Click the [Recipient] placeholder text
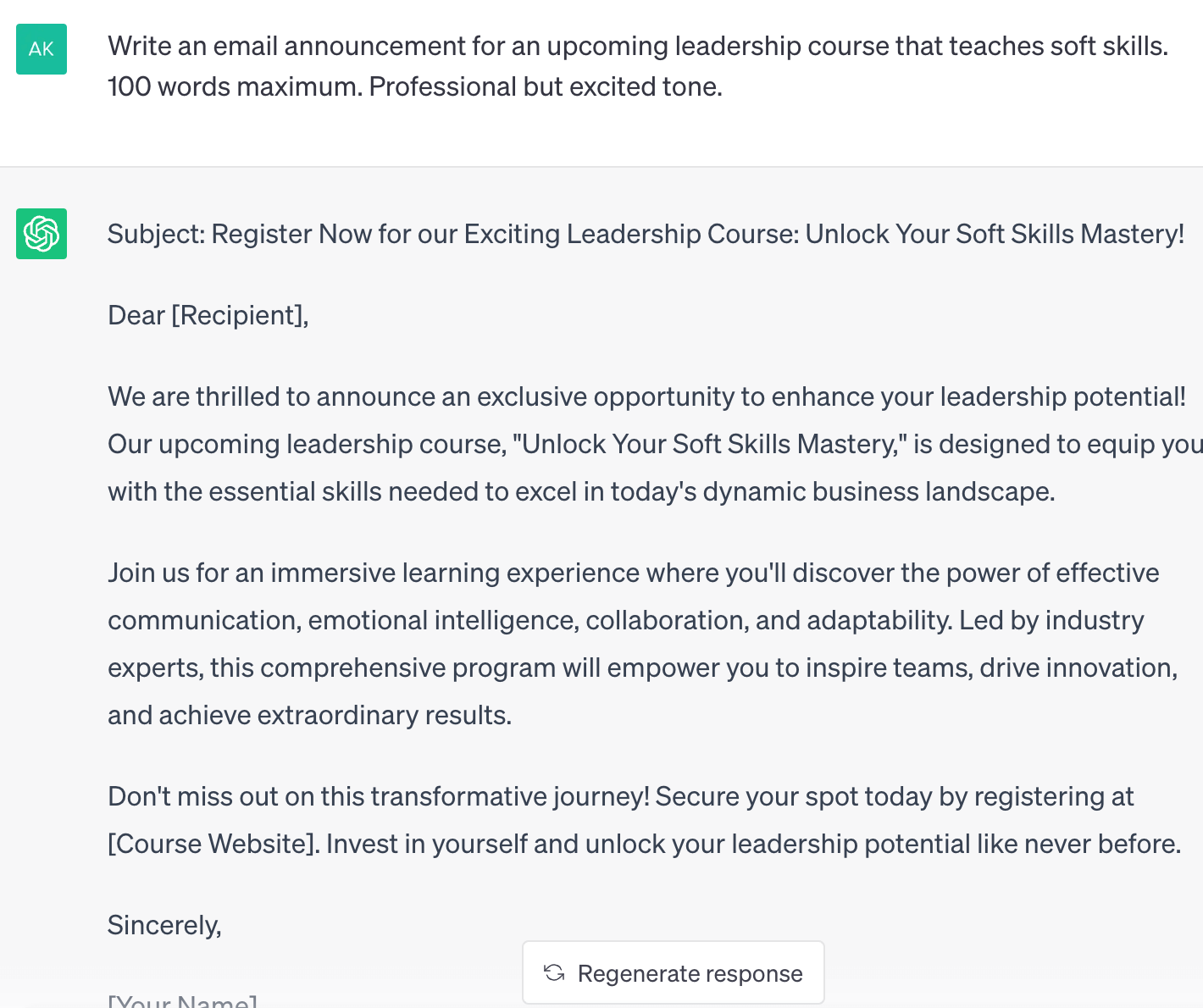 pyautogui.click(x=236, y=315)
